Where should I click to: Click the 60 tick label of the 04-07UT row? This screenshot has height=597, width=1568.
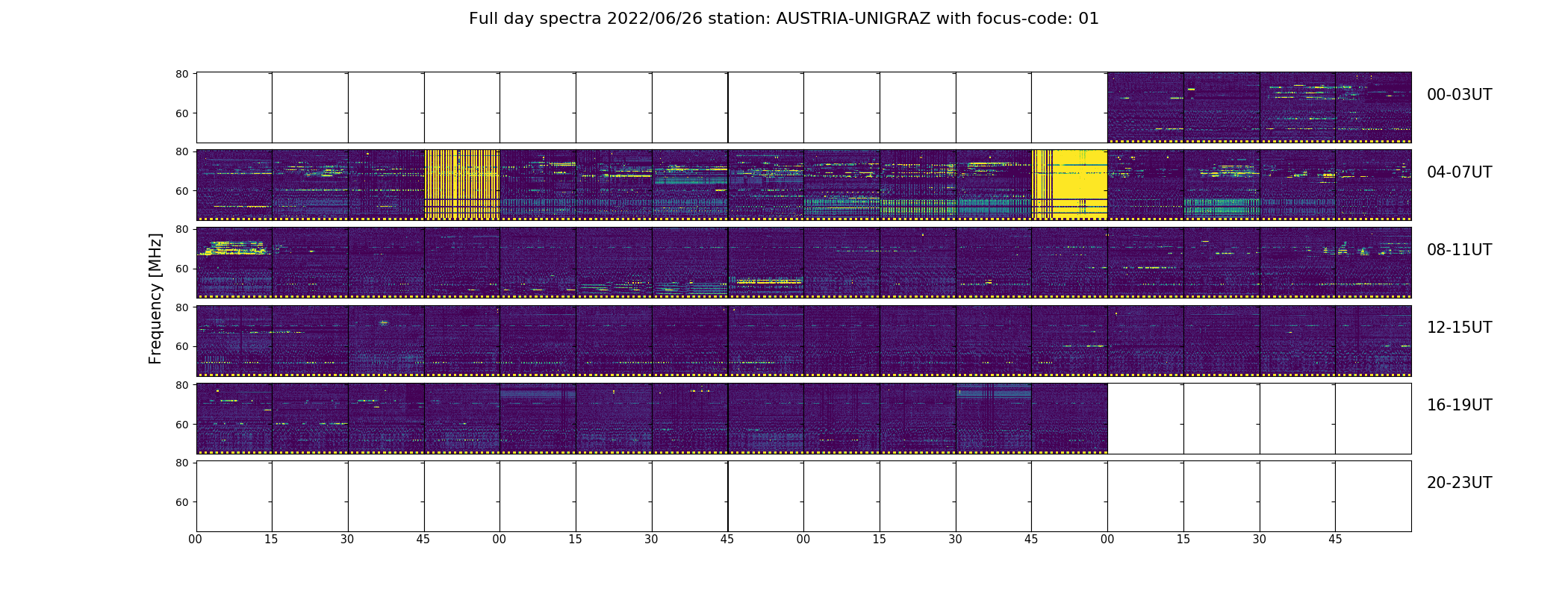pos(181,191)
